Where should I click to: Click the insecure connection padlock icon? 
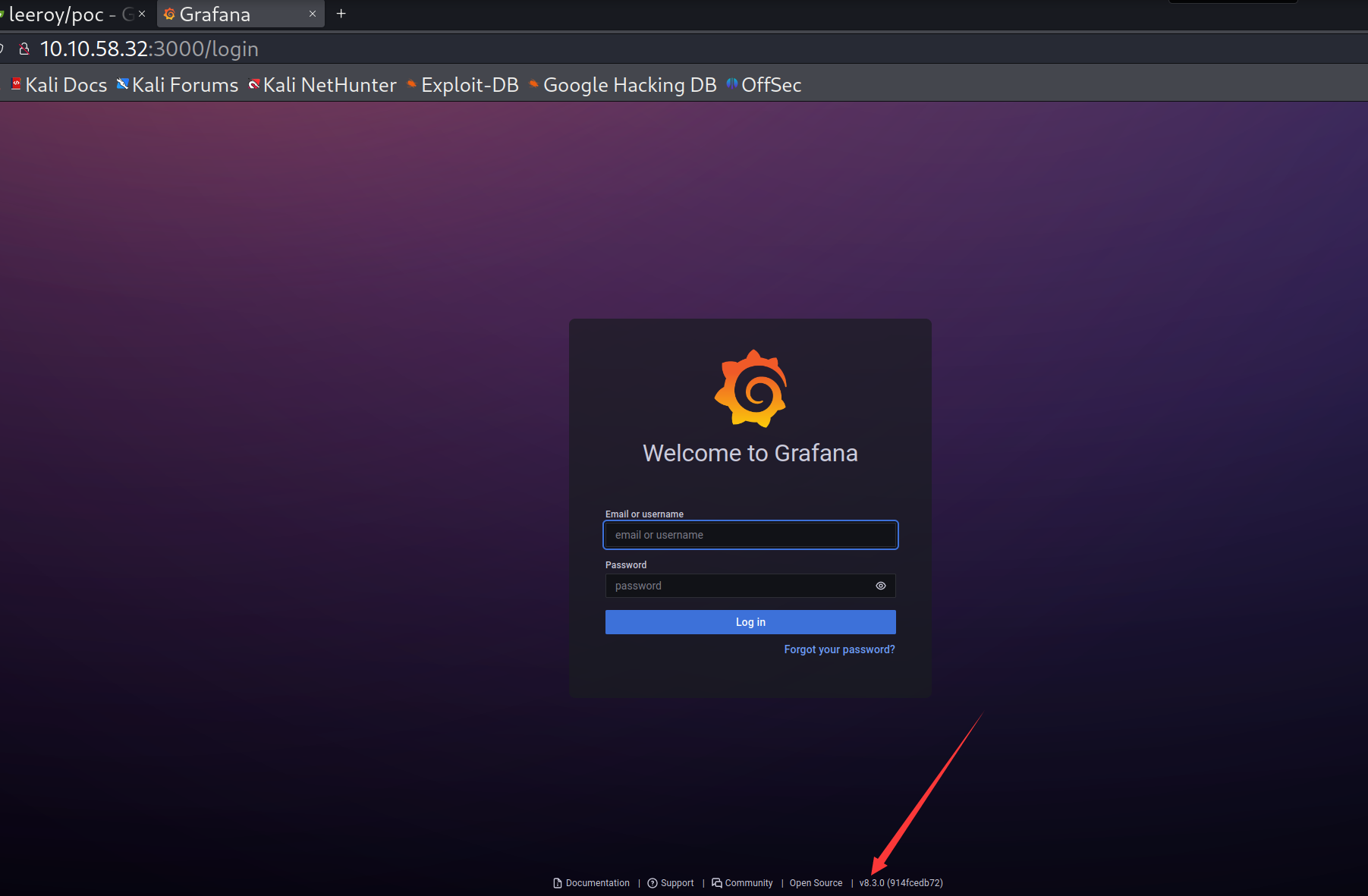pyautogui.click(x=24, y=49)
